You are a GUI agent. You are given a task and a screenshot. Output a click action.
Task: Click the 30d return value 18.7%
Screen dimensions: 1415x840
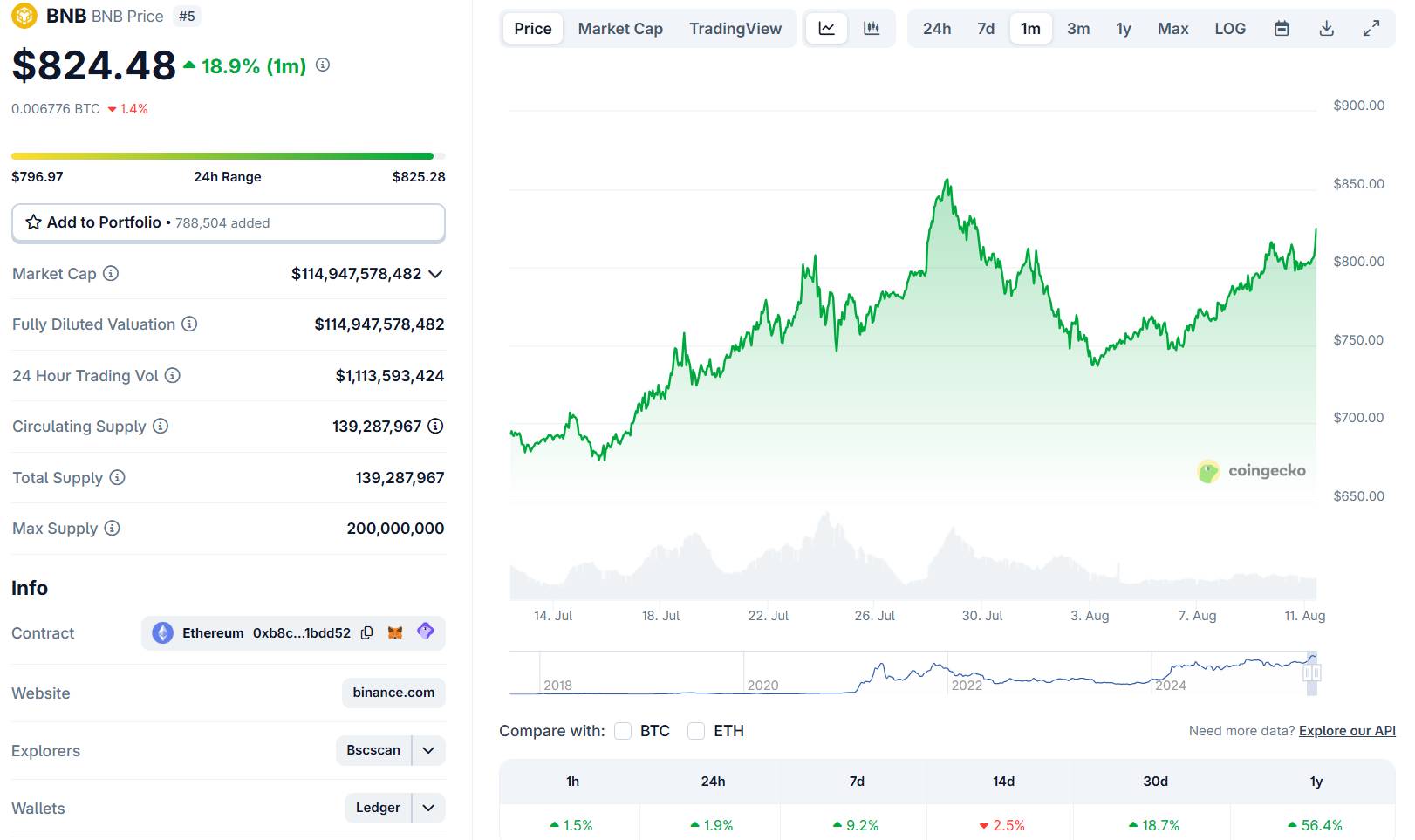pyautogui.click(x=1154, y=825)
